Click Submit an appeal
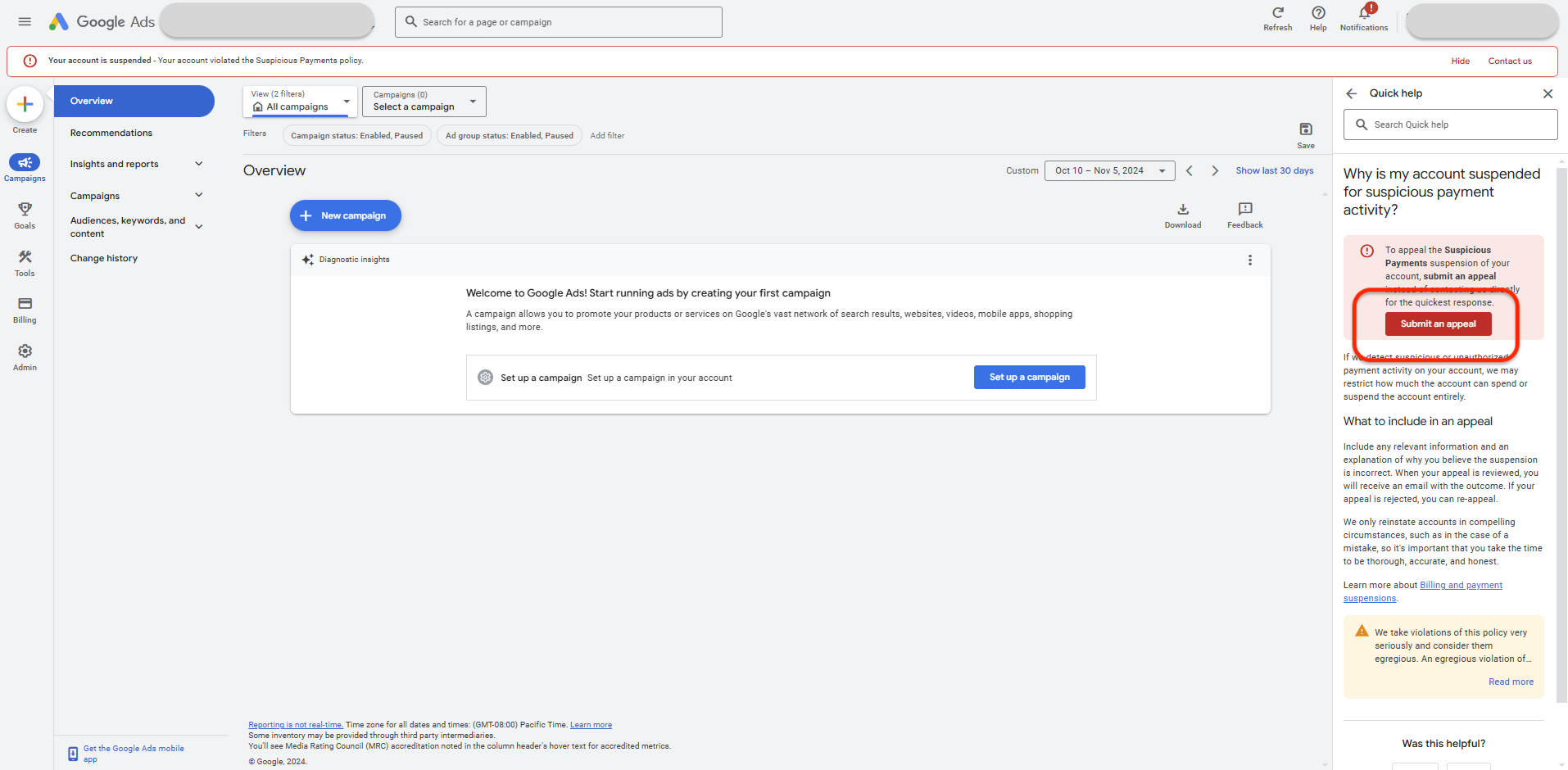The height and width of the screenshot is (770, 1568). (1437, 324)
